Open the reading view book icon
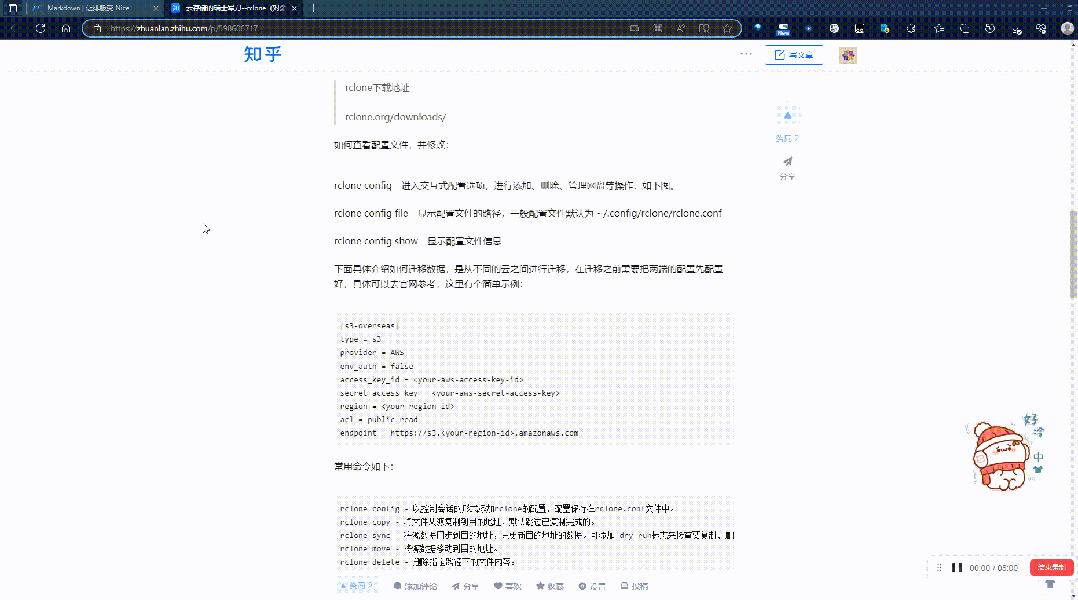This screenshot has height=600, width=1078. click(x=704, y=28)
